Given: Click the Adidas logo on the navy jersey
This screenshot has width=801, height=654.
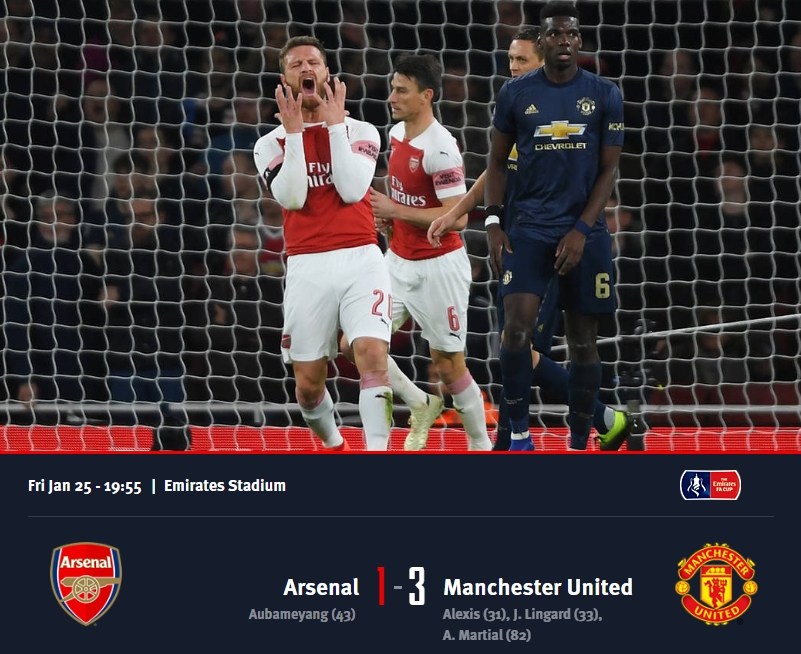Looking at the screenshot, I should (531, 109).
